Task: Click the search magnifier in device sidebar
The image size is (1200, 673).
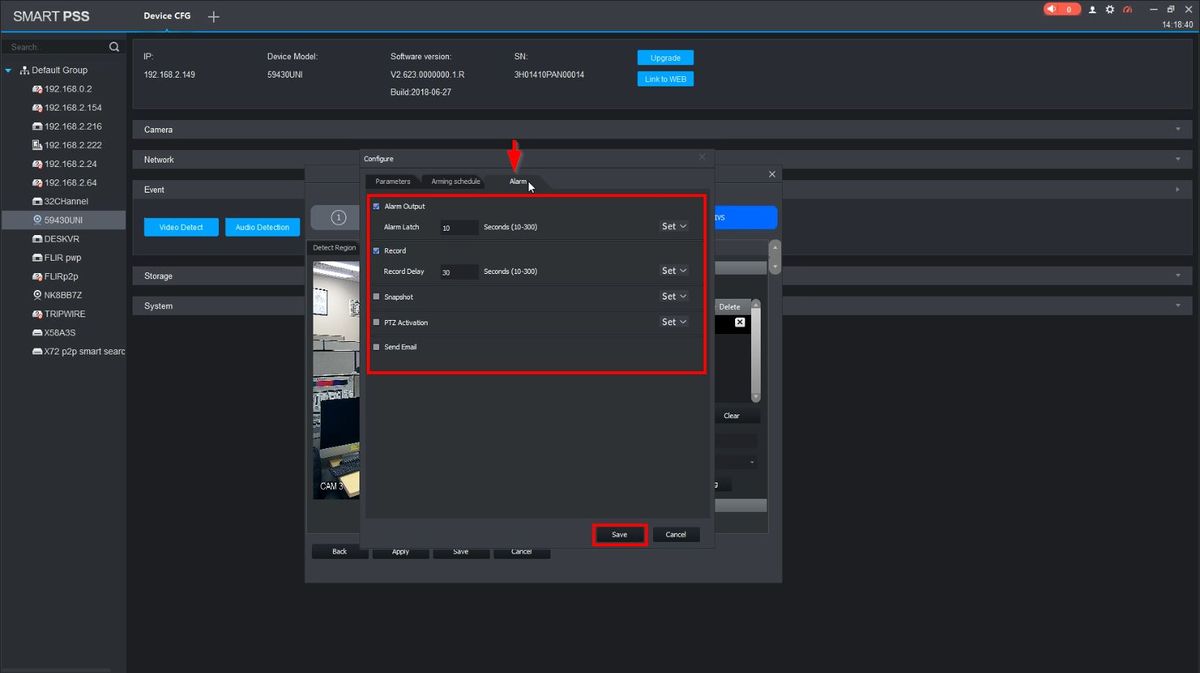Action: click(114, 47)
